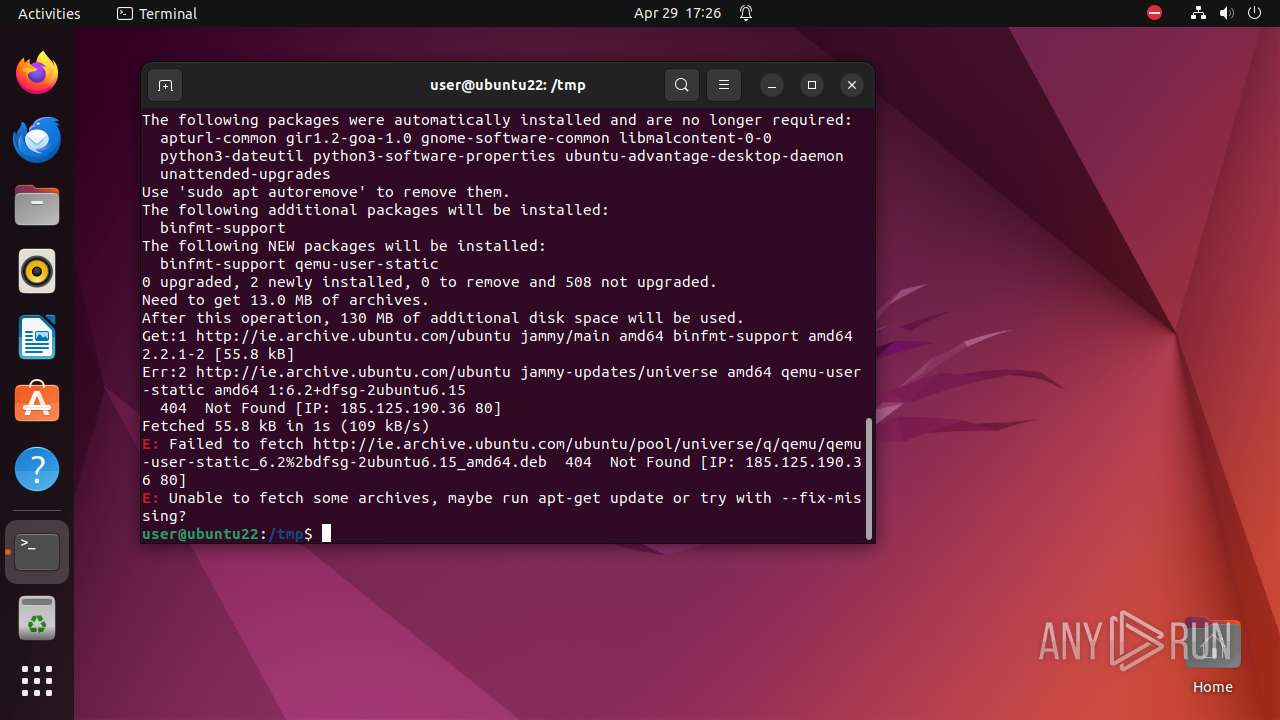1280x720 pixels.
Task: Open the Activities overview
Action: pos(49,13)
